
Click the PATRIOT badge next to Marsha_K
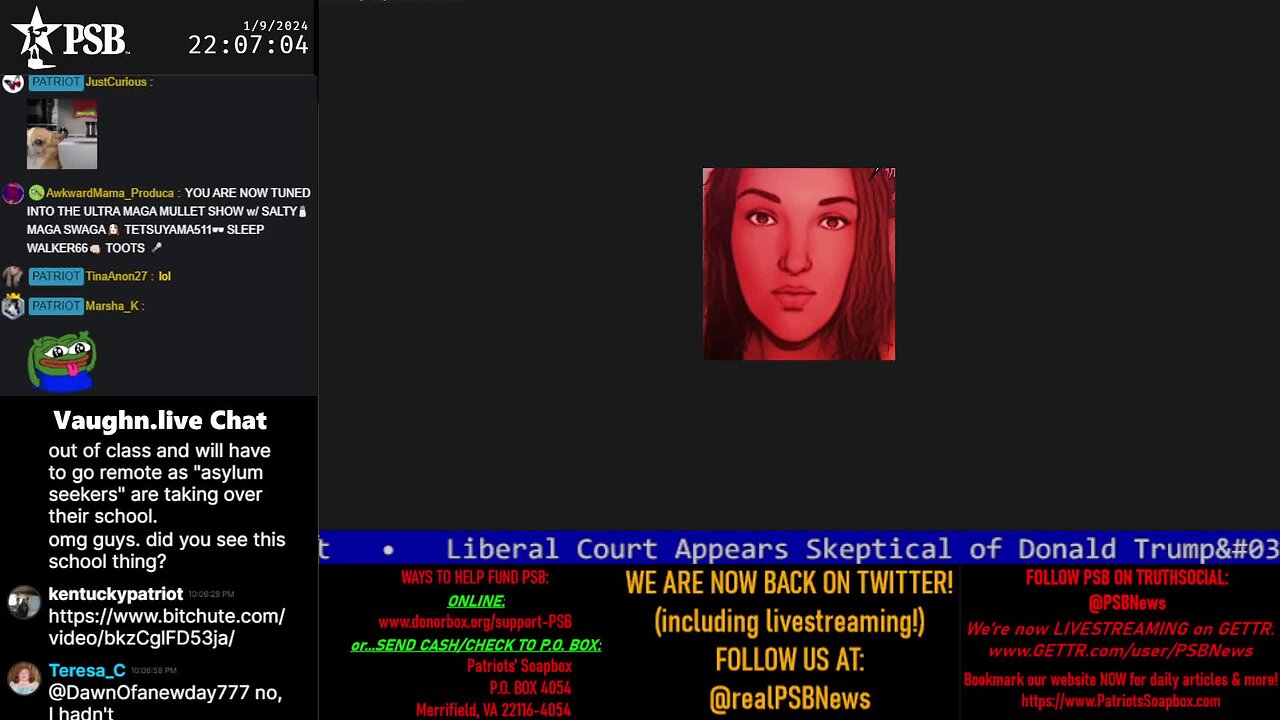(55, 306)
